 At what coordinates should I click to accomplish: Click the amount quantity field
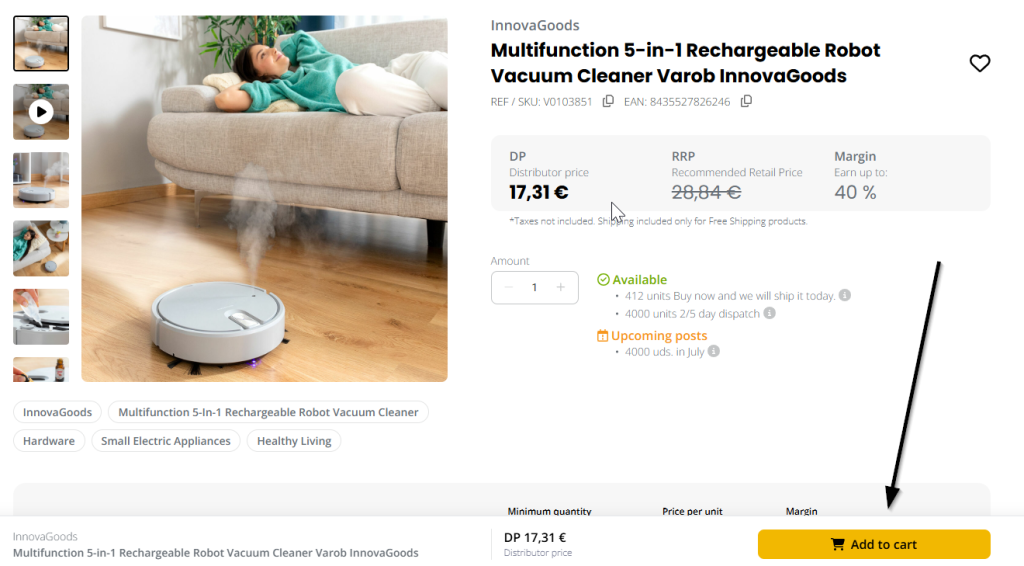[534, 288]
